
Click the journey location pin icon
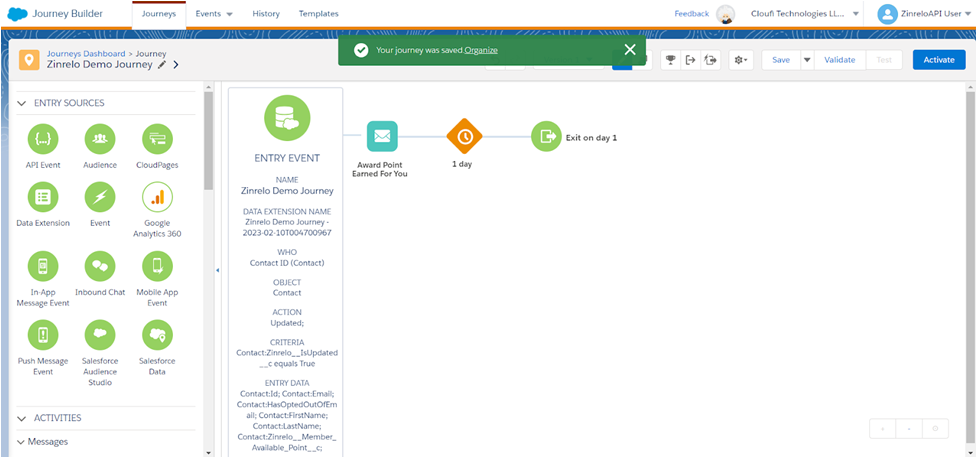point(29,60)
